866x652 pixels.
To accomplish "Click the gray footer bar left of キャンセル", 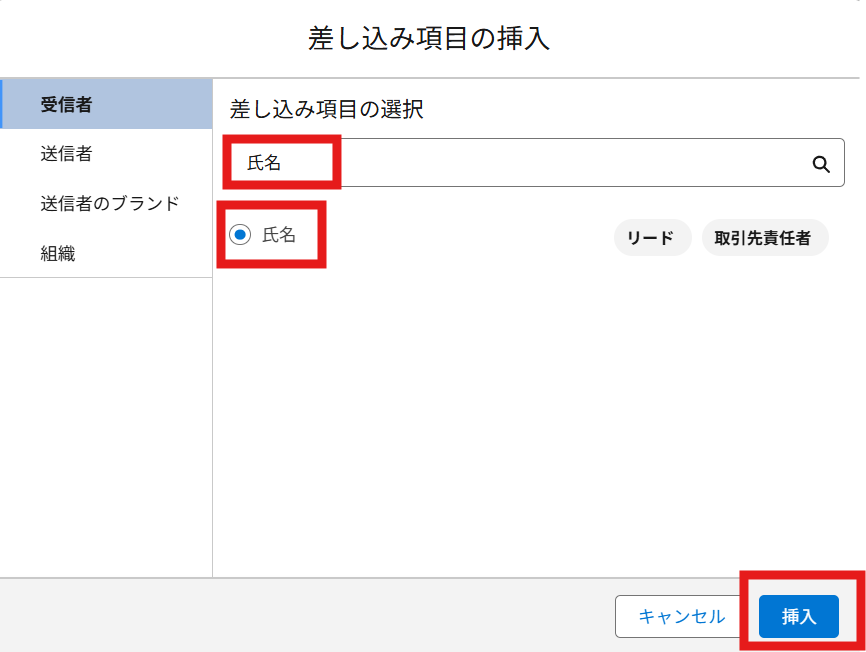I will (x=300, y=615).
